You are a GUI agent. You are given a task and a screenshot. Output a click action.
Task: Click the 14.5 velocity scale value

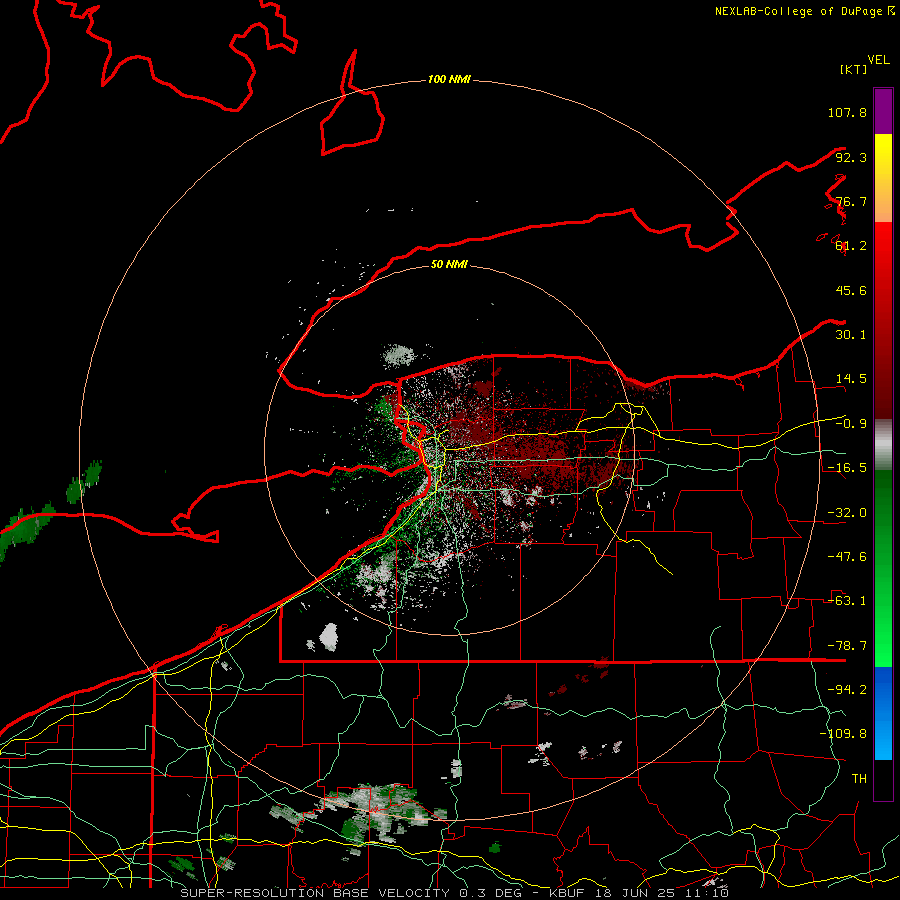851,379
